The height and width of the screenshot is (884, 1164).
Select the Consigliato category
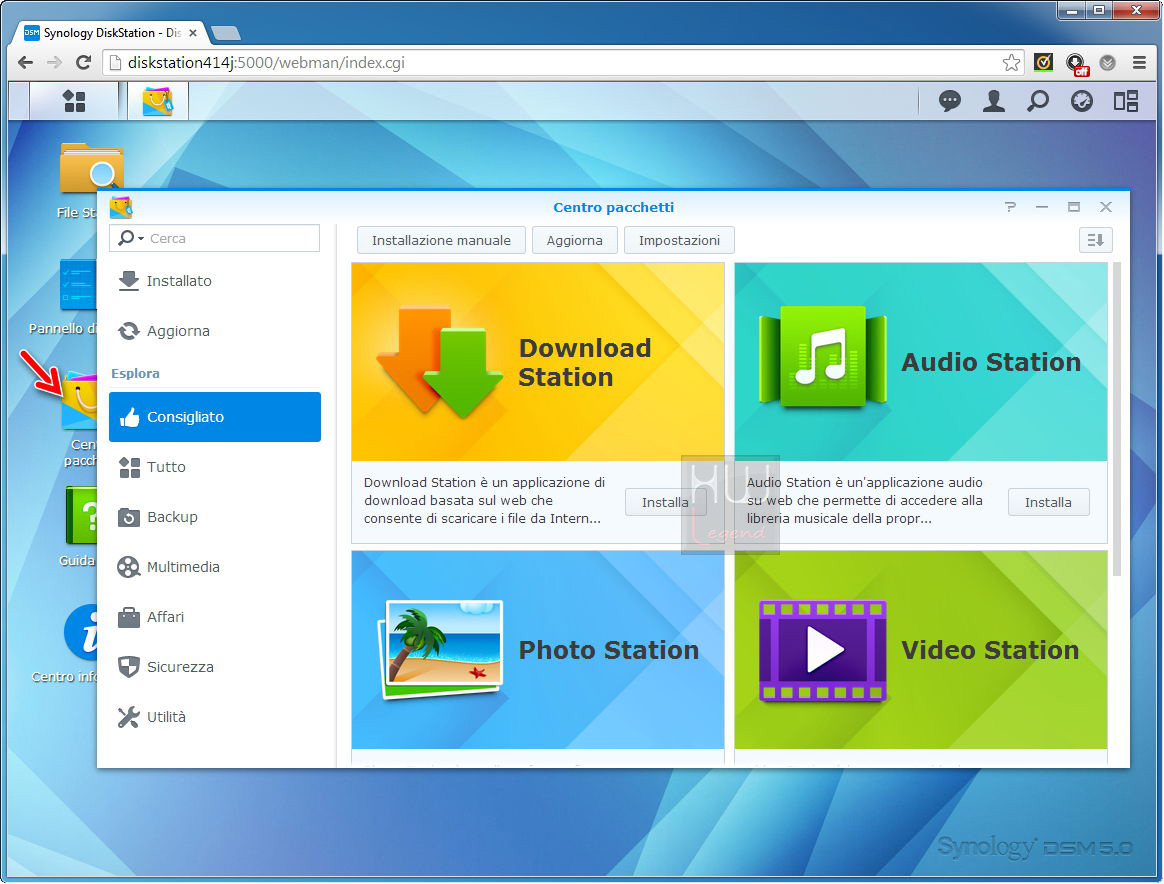point(215,417)
